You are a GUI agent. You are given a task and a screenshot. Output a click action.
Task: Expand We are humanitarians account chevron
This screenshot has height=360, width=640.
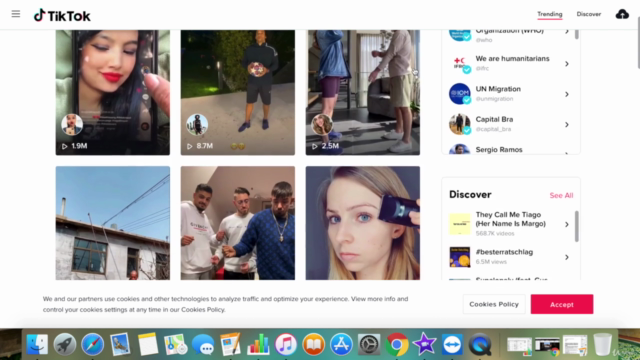click(x=567, y=64)
